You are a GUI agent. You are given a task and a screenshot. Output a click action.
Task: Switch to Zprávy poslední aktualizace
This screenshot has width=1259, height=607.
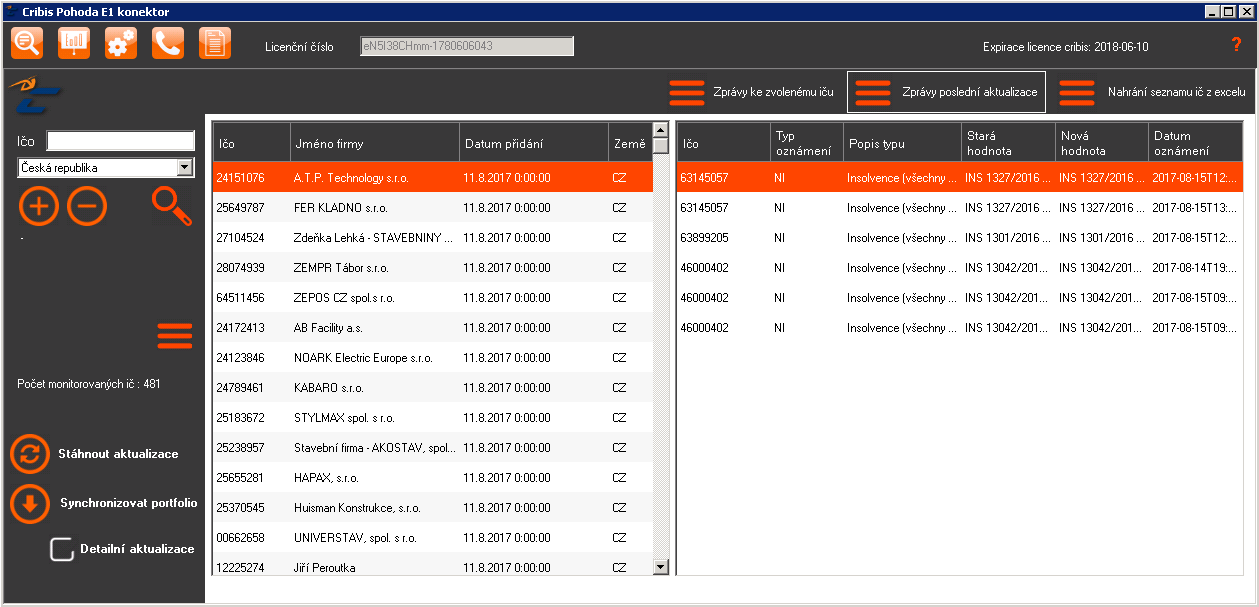pos(946,91)
